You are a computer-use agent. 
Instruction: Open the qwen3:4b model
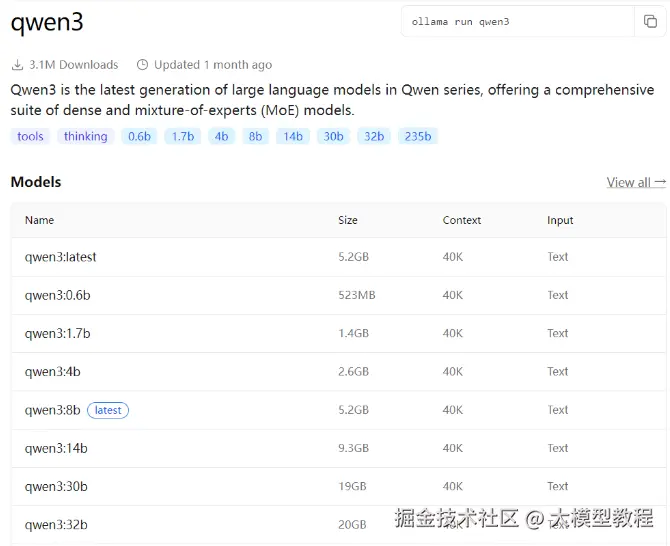click(x=53, y=372)
